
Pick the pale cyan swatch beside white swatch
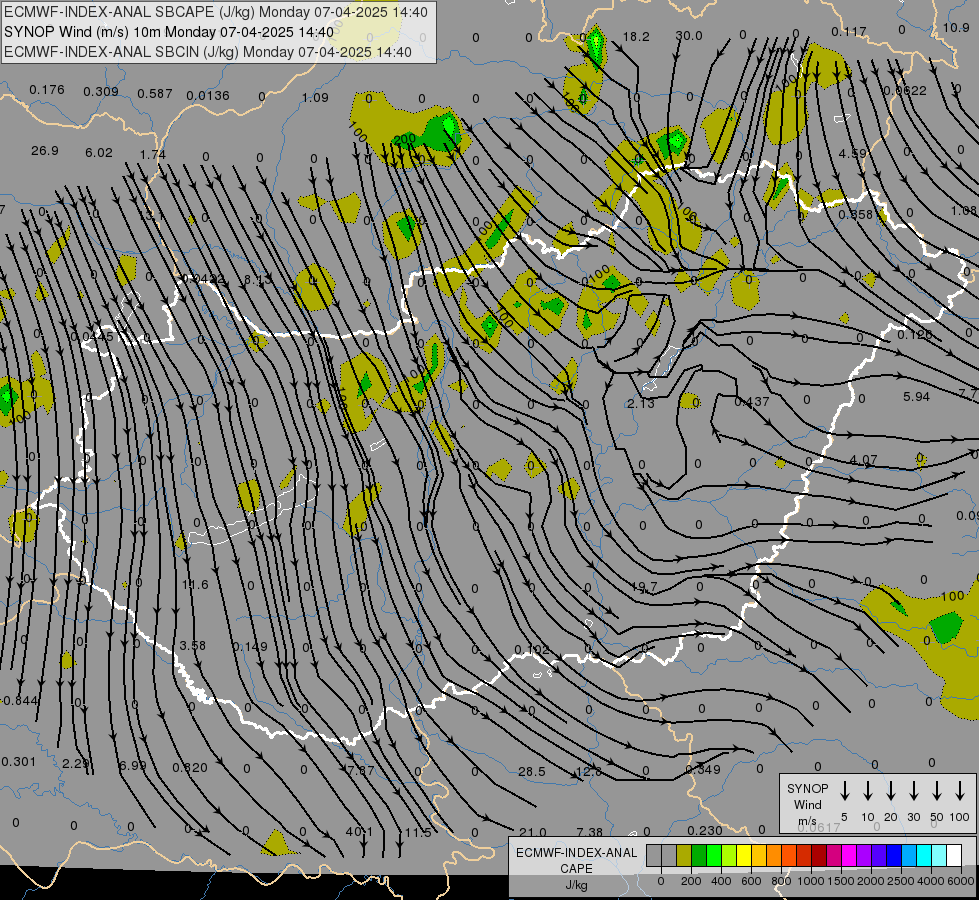pos(938,855)
